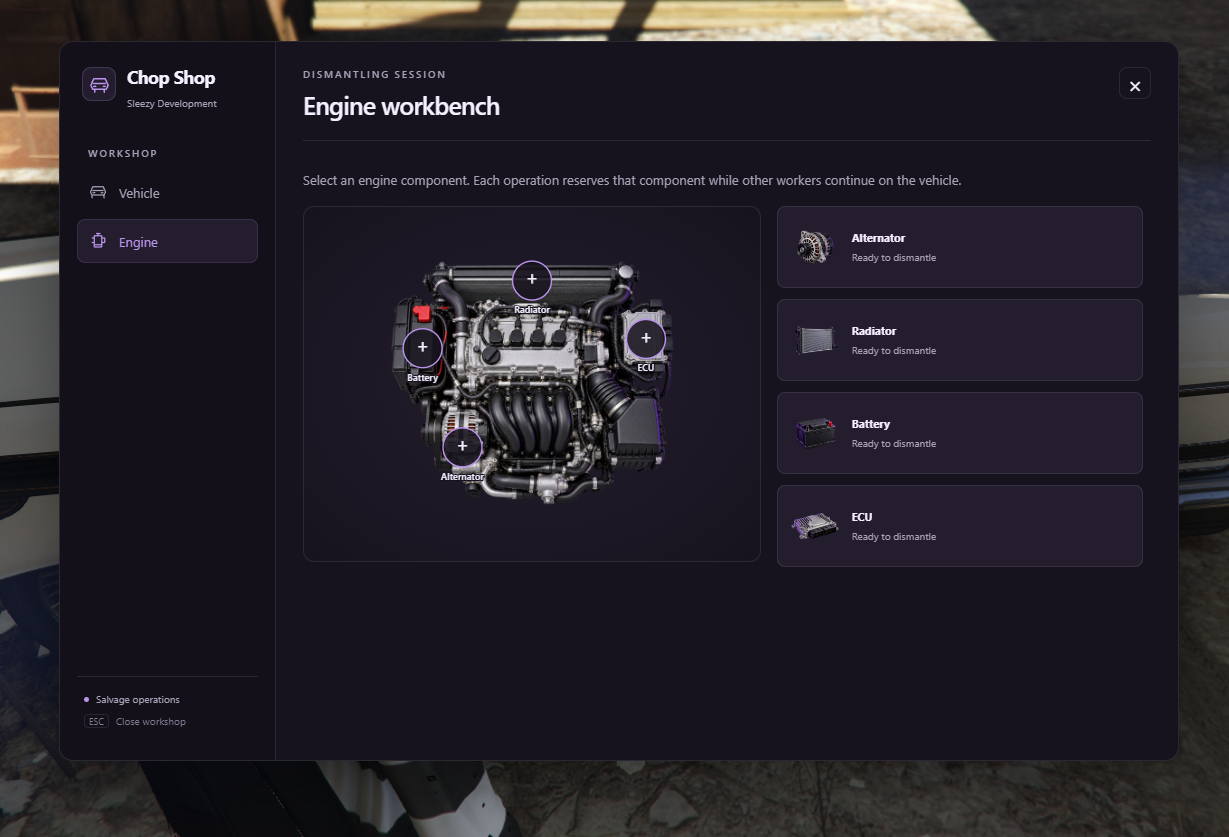
Task: Click the plus hotspot on the Battery
Action: tap(423, 347)
